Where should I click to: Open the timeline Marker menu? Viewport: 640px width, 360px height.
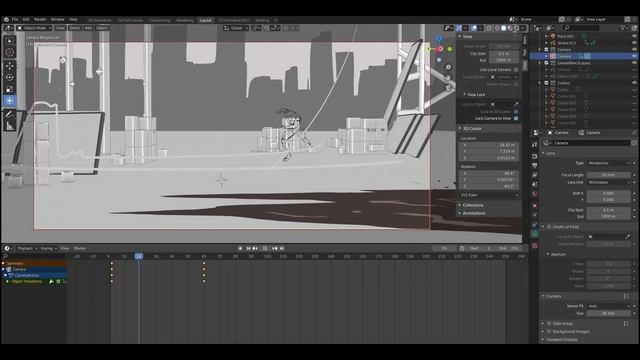80,248
